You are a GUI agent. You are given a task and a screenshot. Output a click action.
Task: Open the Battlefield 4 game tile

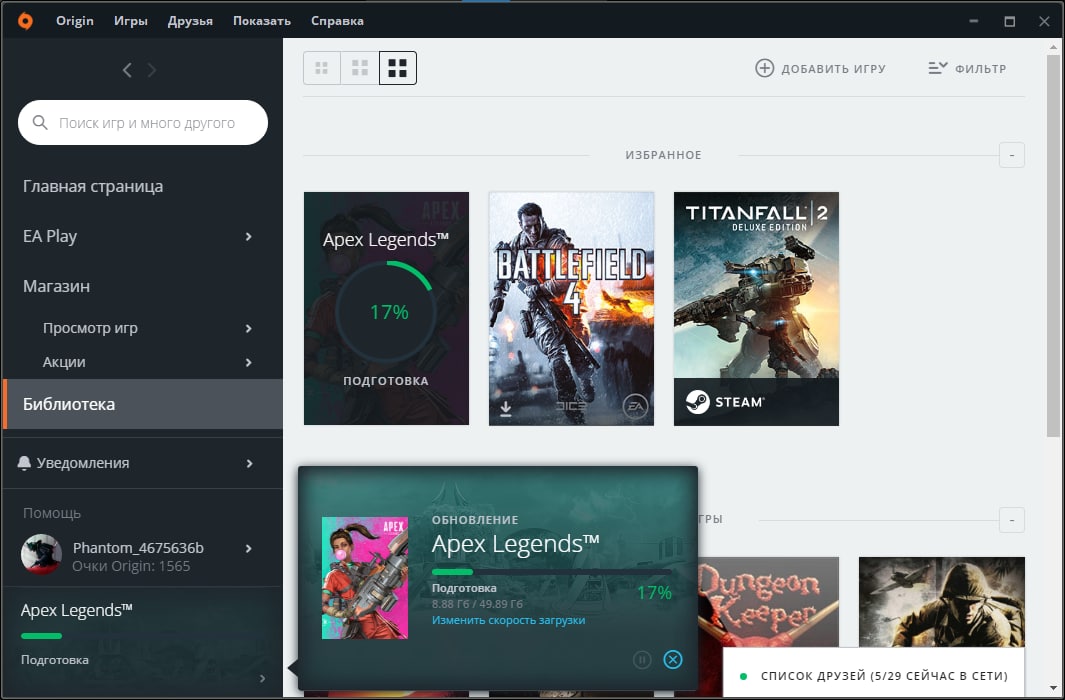[x=571, y=309]
